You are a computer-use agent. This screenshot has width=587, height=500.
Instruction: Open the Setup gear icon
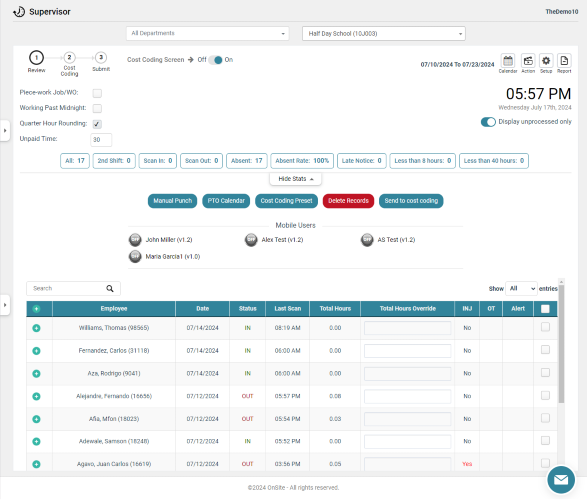pyautogui.click(x=546, y=61)
